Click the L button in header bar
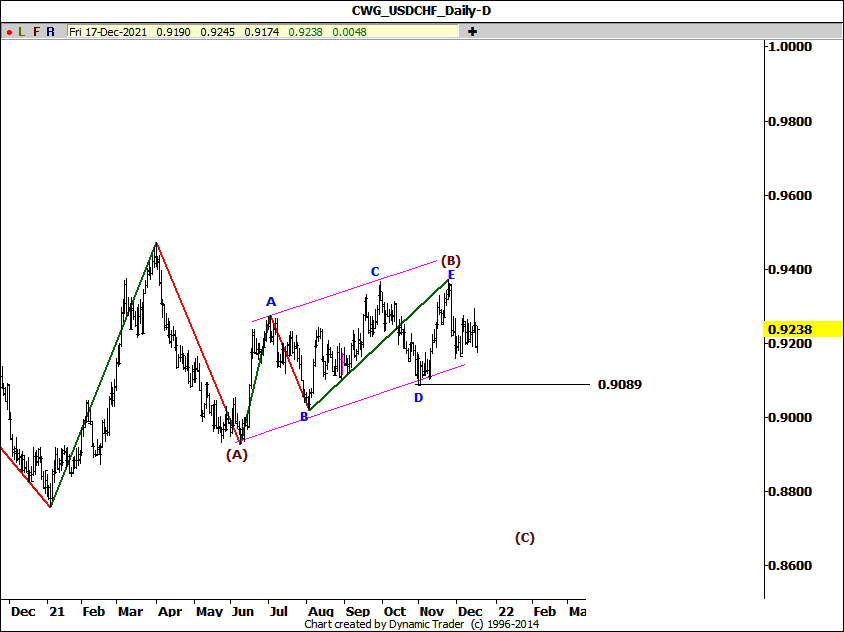844x632 pixels. (x=22, y=32)
